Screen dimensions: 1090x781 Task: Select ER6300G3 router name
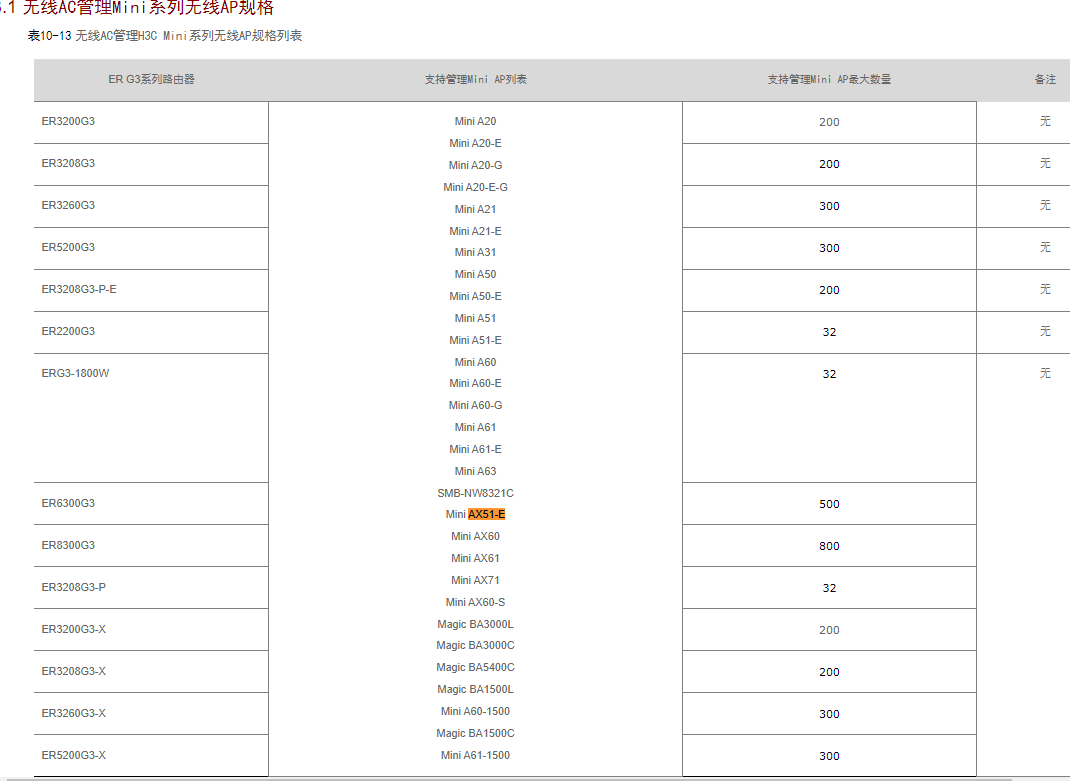point(68,504)
